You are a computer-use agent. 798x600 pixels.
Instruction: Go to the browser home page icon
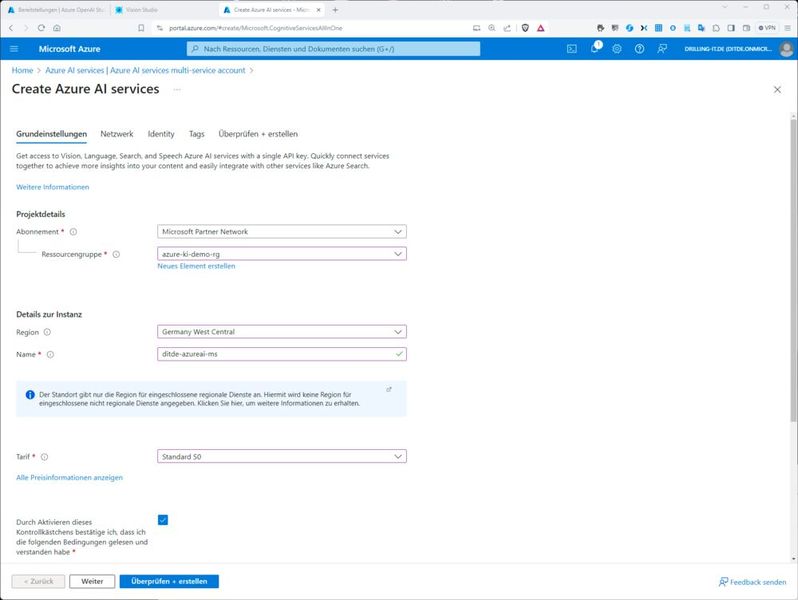click(x=57, y=28)
